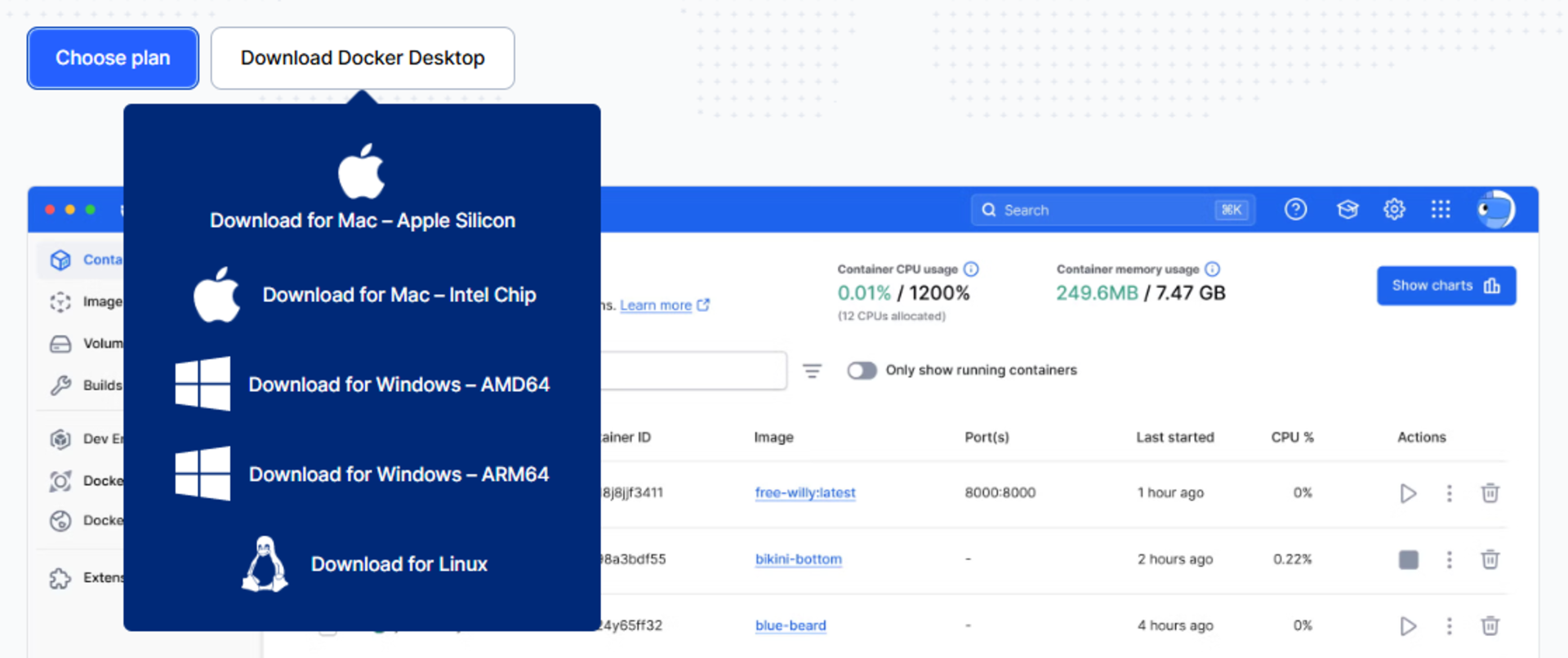The image size is (1568, 658).
Task: Open the Download Docker Desktop dropdown
Action: [x=363, y=58]
